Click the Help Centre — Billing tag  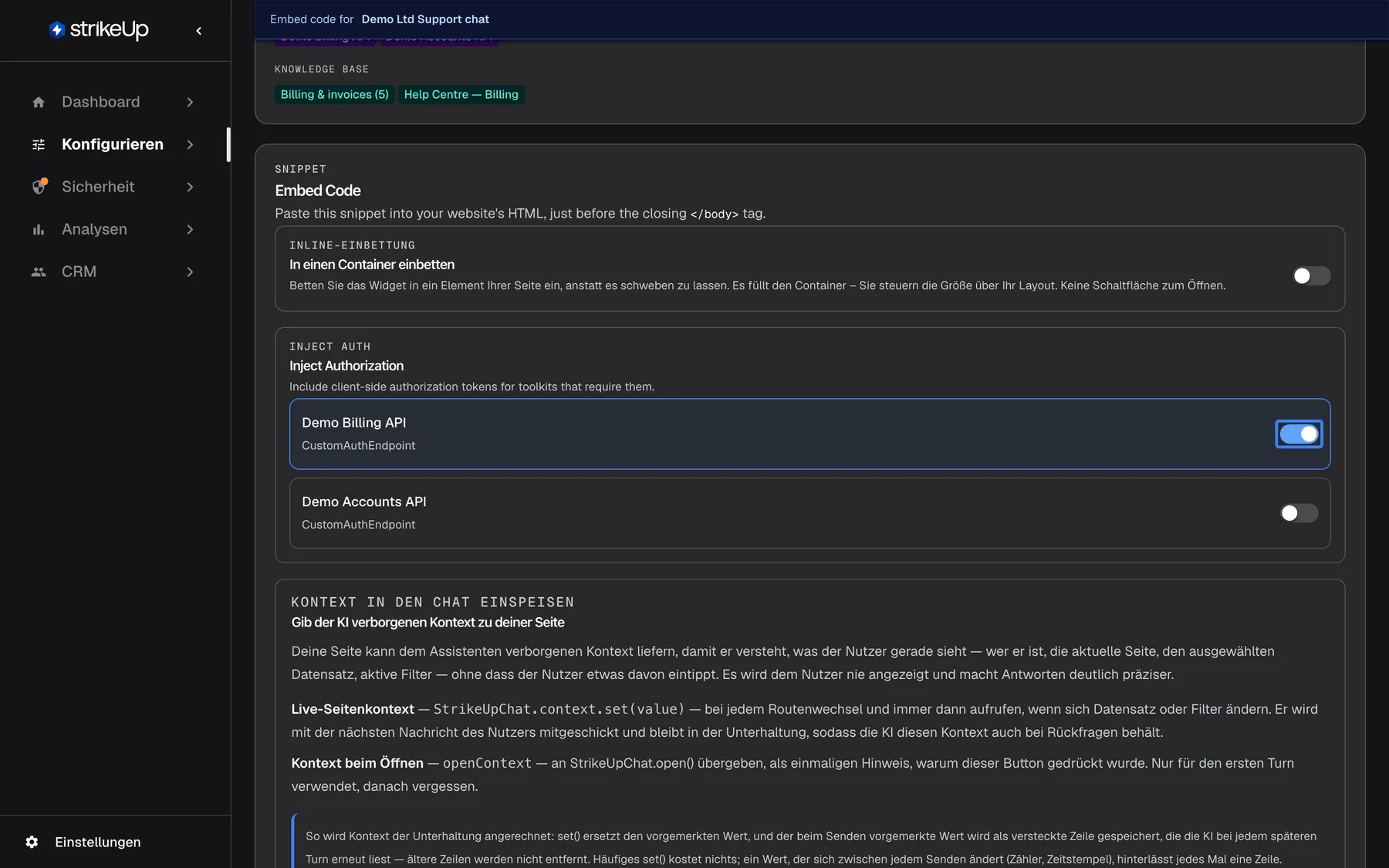tap(461, 94)
